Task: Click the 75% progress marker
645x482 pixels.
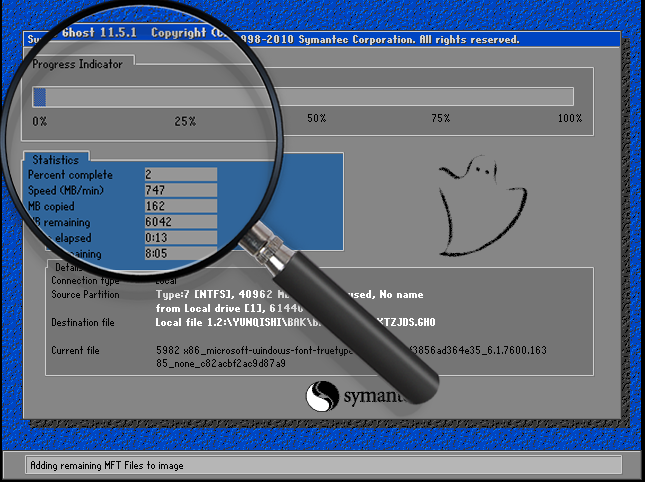Action: [441, 118]
